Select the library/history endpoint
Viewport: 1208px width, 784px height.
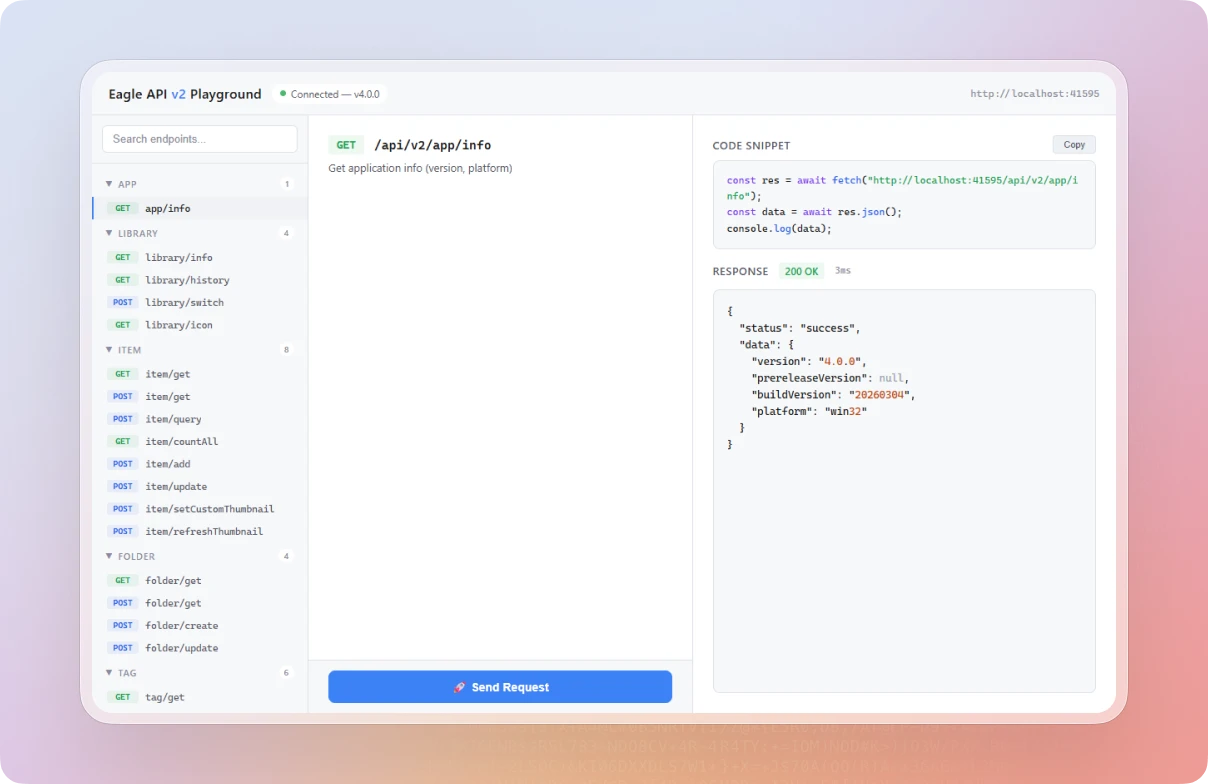click(x=186, y=280)
